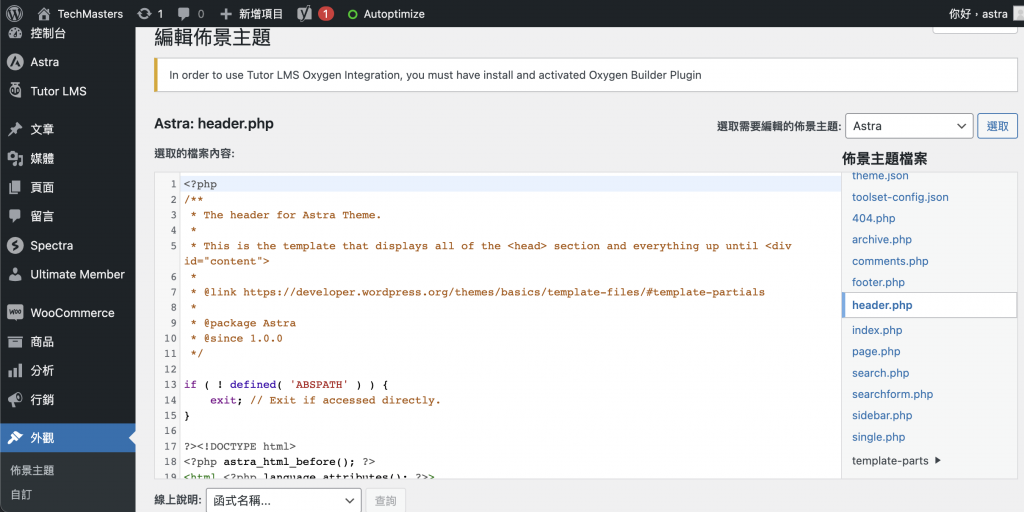Viewport: 1024px width, 512px height.
Task: Open index.php in theme files
Action: click(877, 330)
